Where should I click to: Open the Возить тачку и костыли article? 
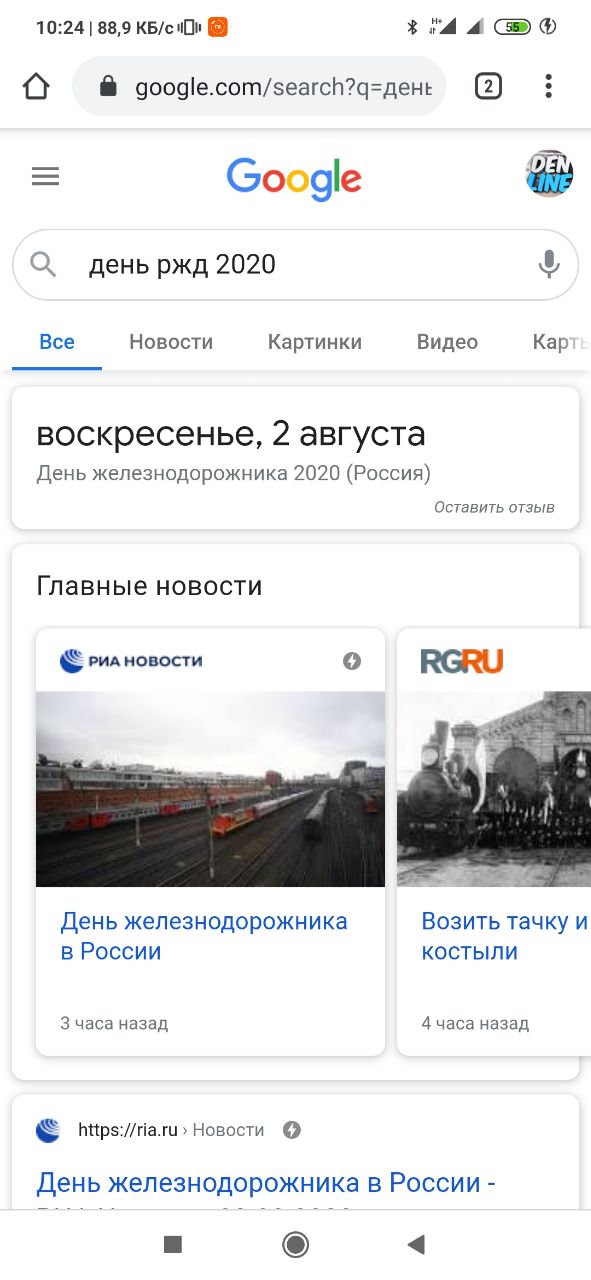[x=505, y=936]
